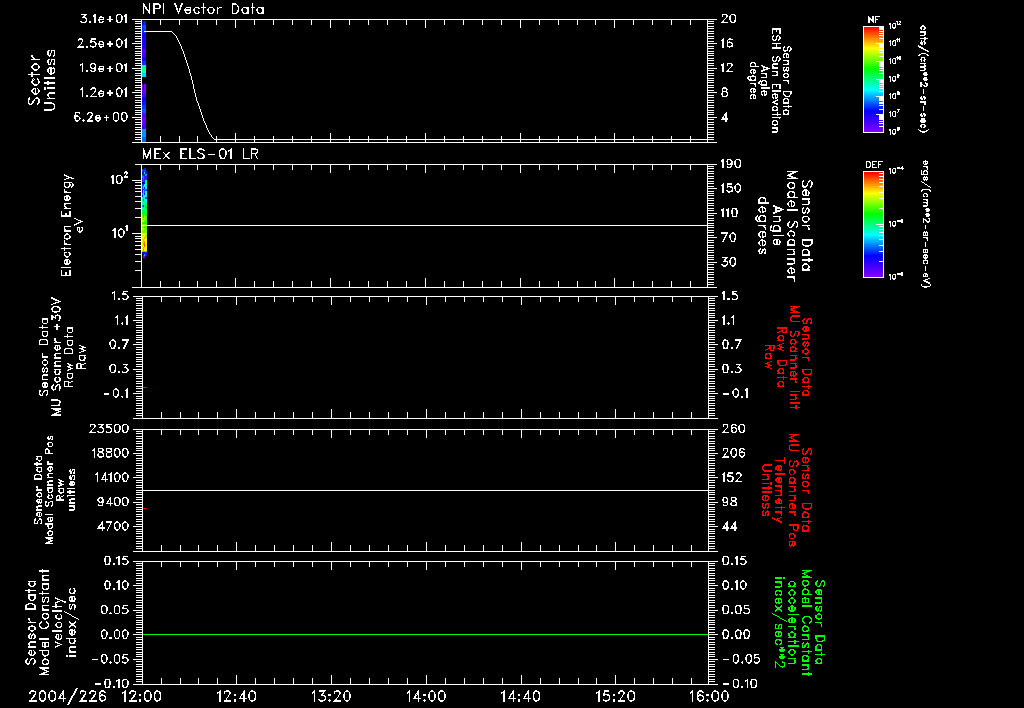The height and width of the screenshot is (708, 1024).
Task: Click the DEF color scale bar
Action: point(873,224)
